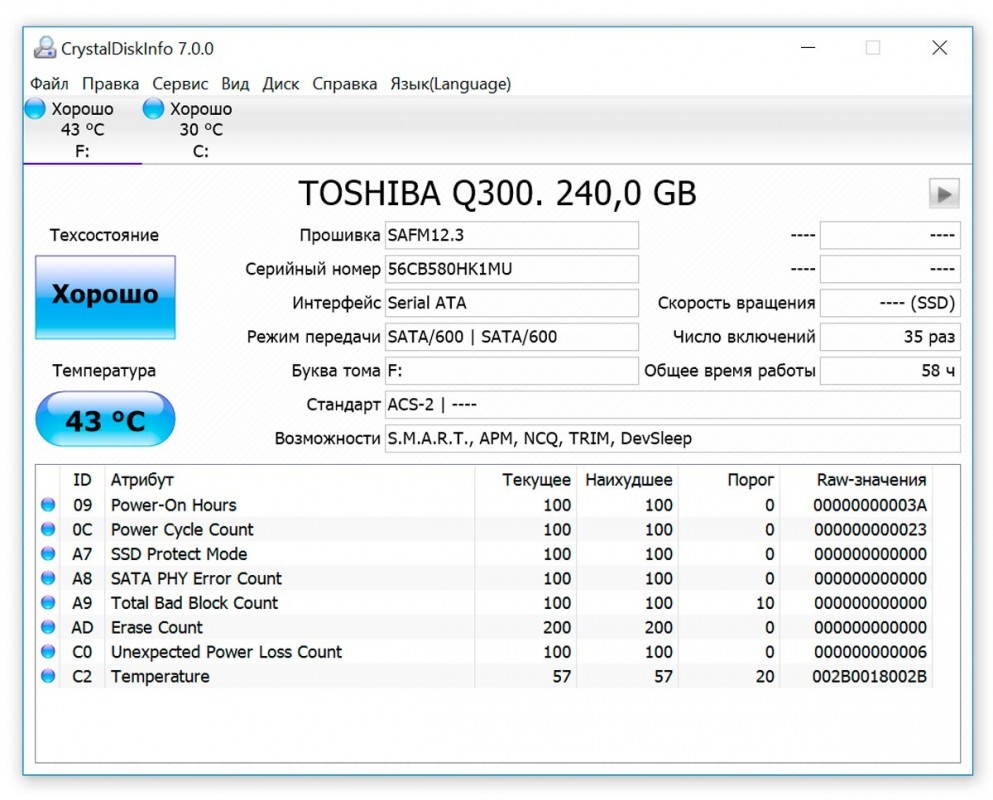Click the interface field Serial ATA

pos(512,303)
